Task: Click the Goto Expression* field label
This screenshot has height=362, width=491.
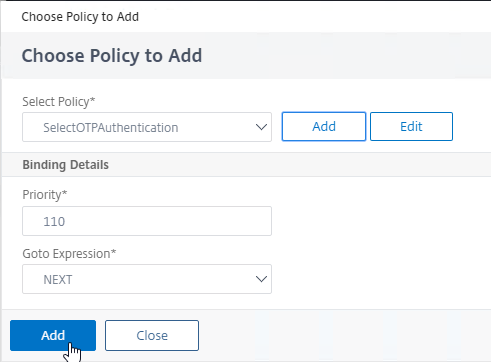Action: click(x=69, y=254)
